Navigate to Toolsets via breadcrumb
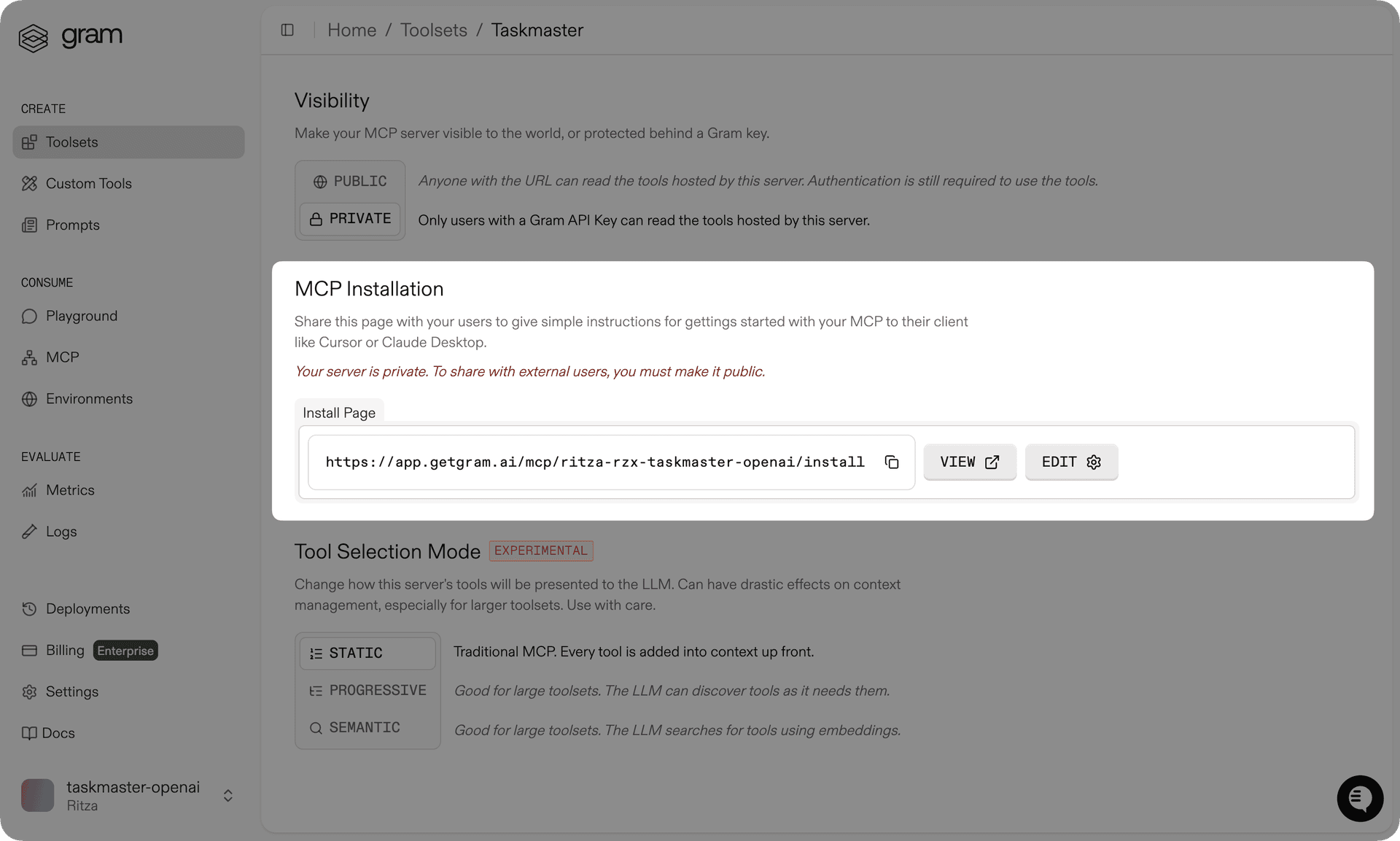Image resolution: width=1400 pixels, height=841 pixels. pyautogui.click(x=433, y=30)
